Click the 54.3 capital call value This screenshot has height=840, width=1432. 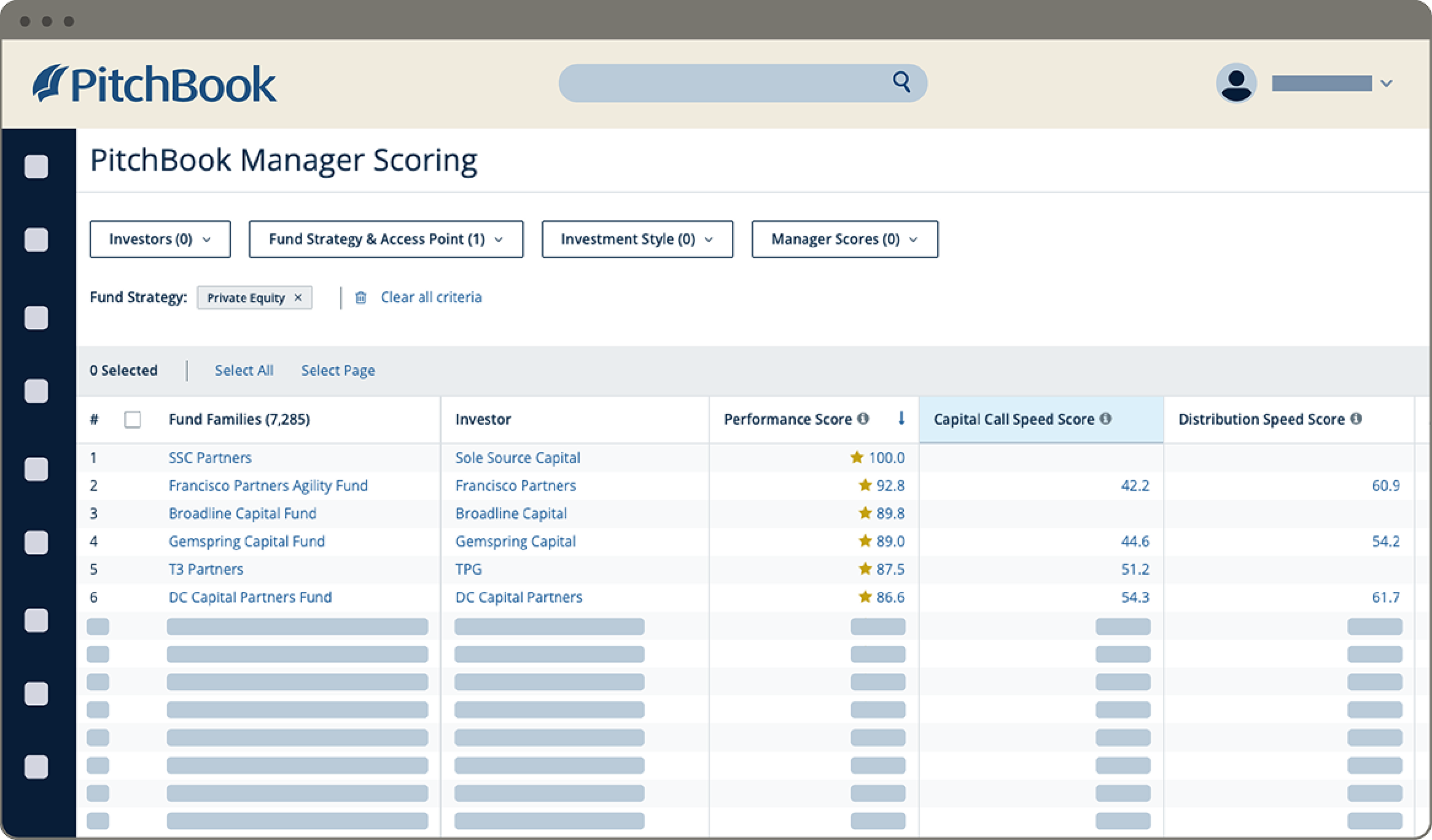1135,597
